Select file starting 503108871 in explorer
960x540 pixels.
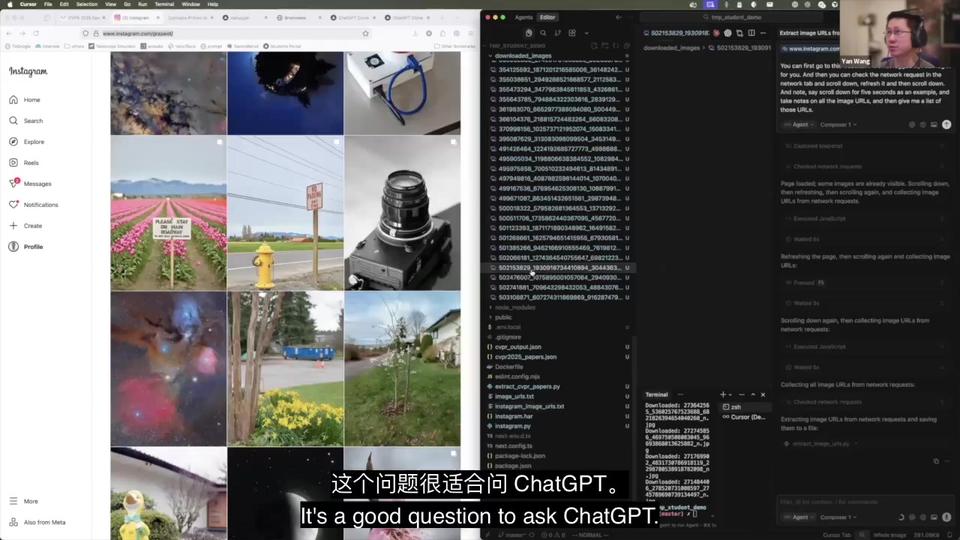[x=558, y=298]
